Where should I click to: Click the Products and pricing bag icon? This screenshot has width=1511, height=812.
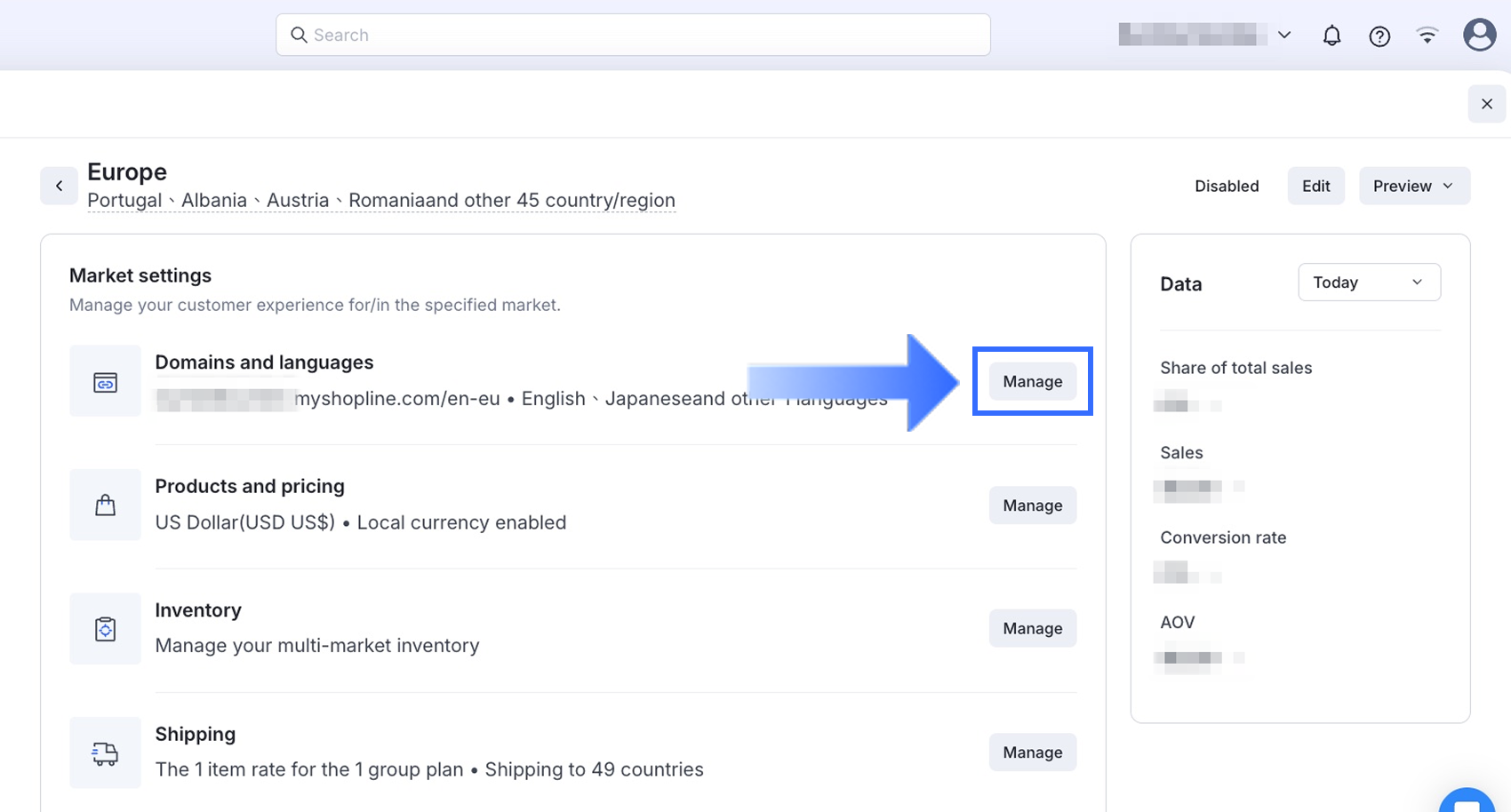point(105,506)
